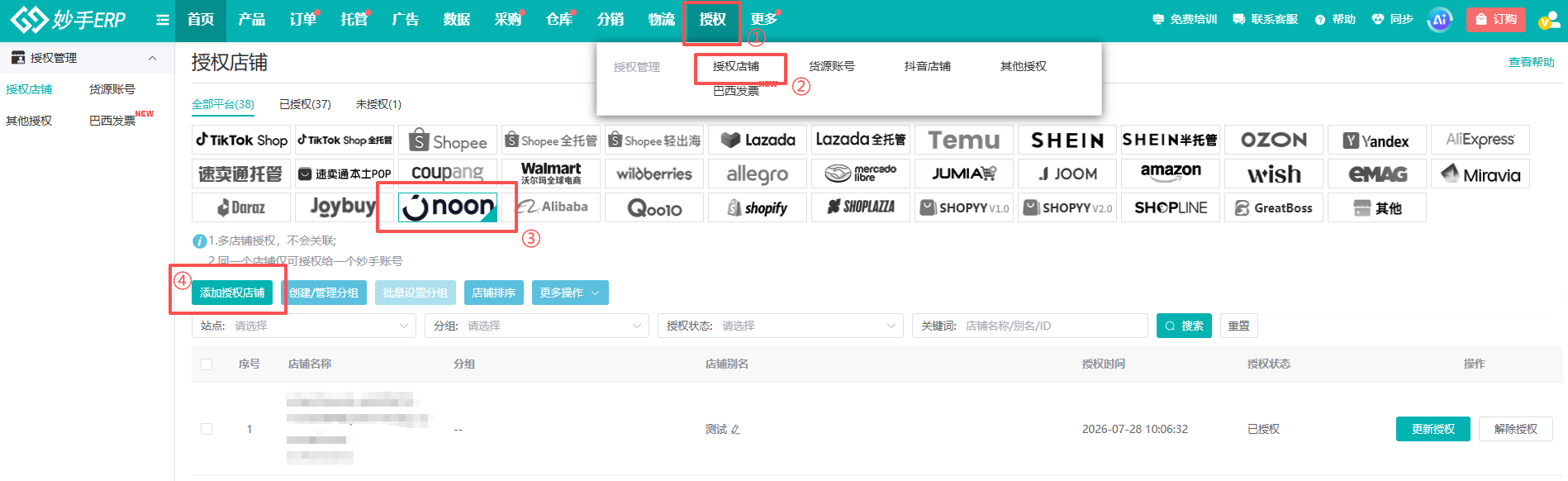Open the 授权状态 dropdown
The width and height of the screenshot is (1568, 481).
click(781, 326)
